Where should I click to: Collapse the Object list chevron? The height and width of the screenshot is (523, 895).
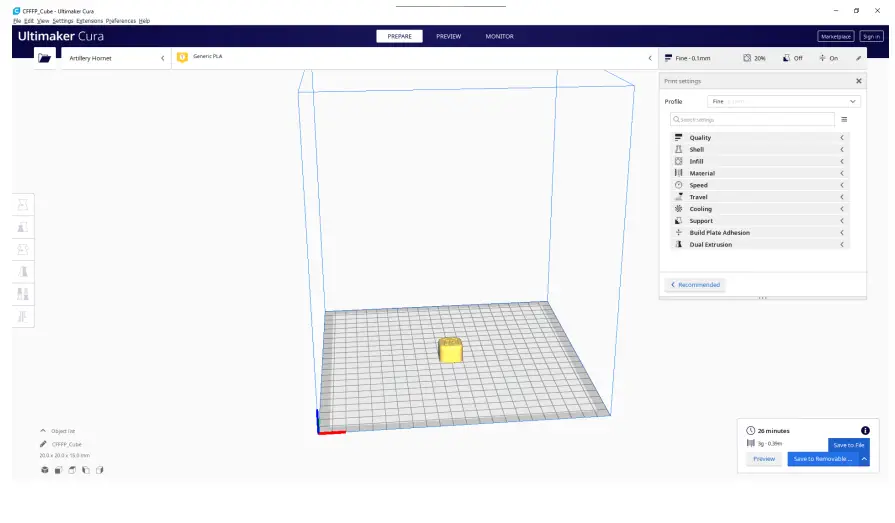tap(43, 431)
